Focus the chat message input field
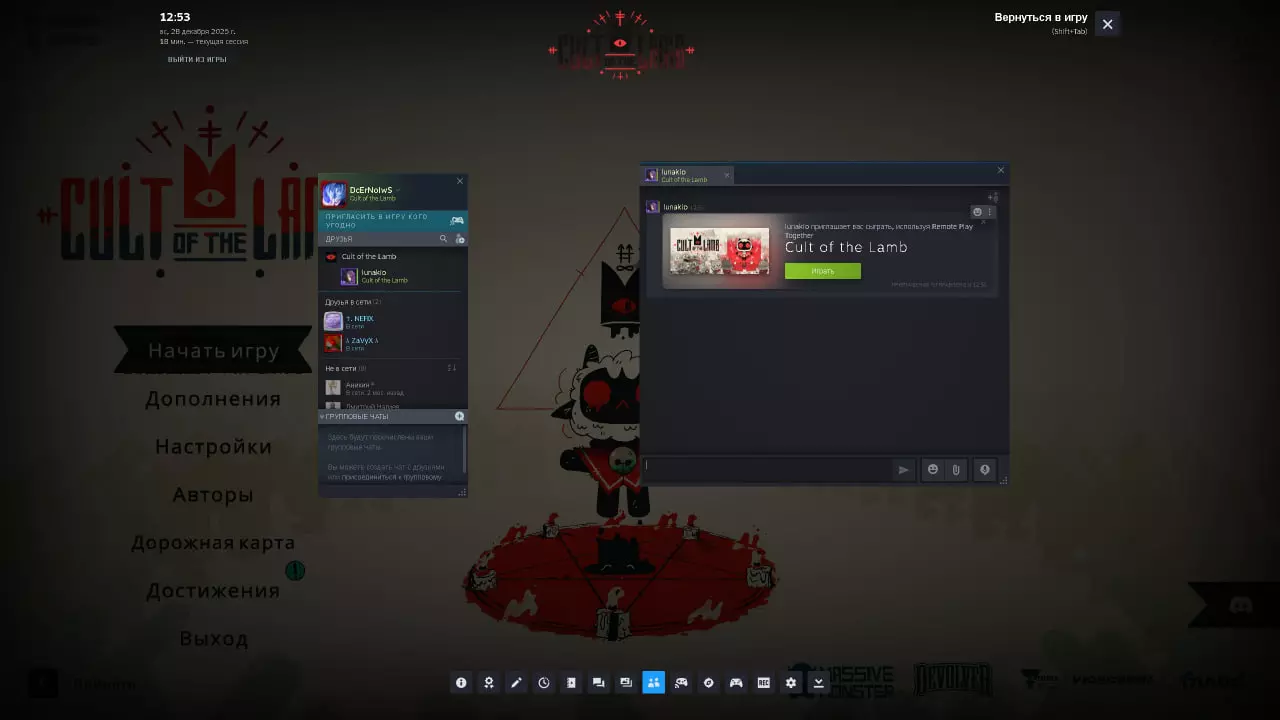 [766, 468]
